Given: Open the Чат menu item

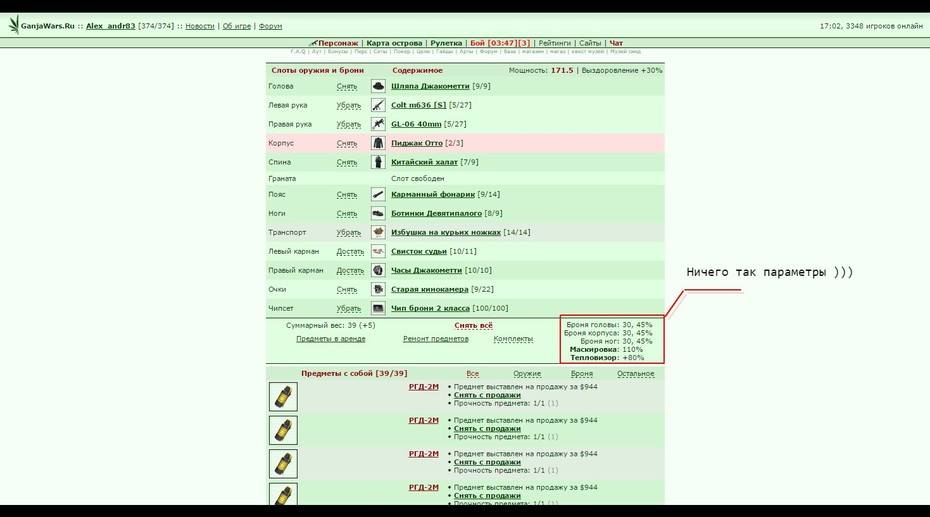Looking at the screenshot, I should click(x=616, y=43).
